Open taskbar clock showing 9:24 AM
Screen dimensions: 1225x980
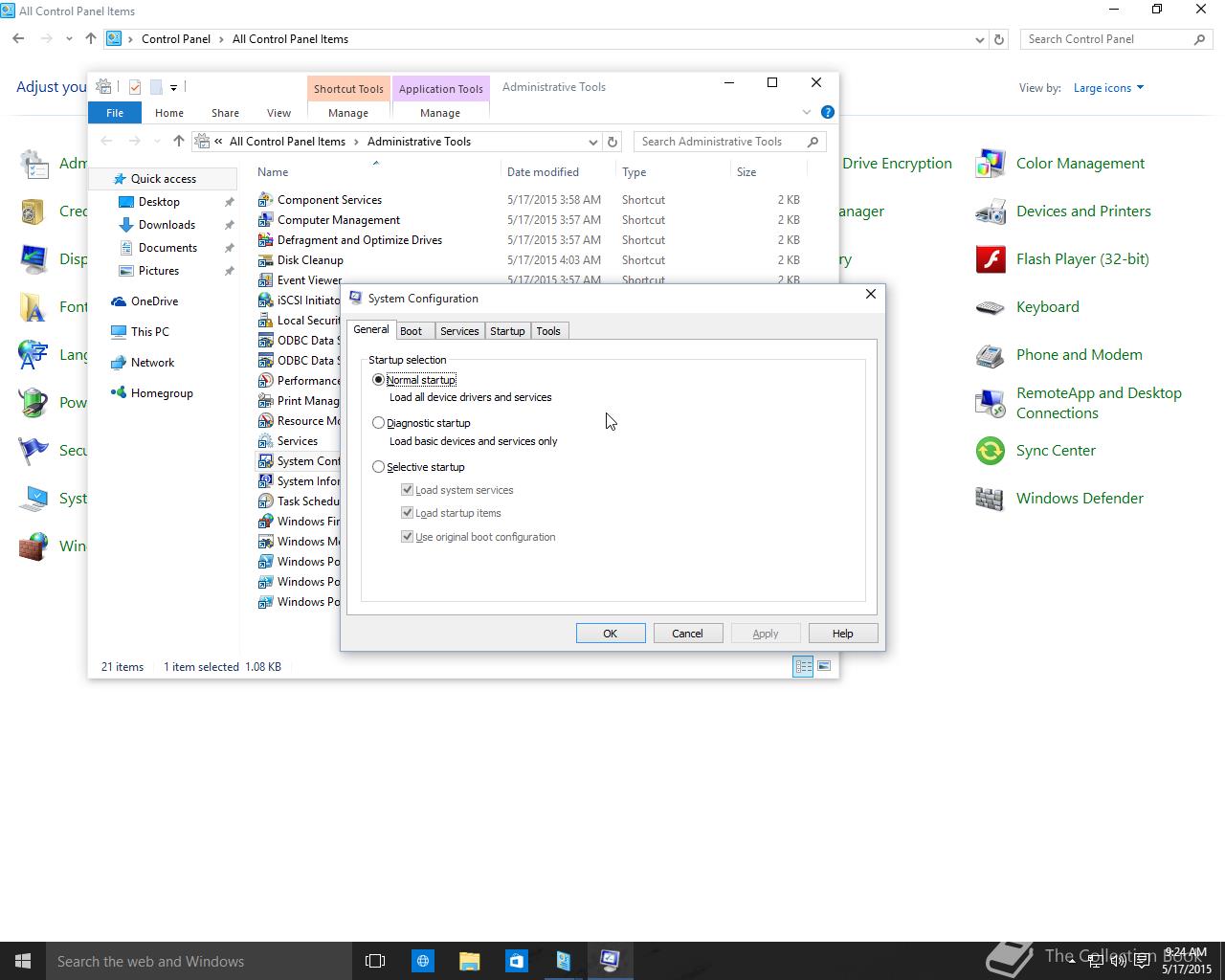click(1187, 961)
